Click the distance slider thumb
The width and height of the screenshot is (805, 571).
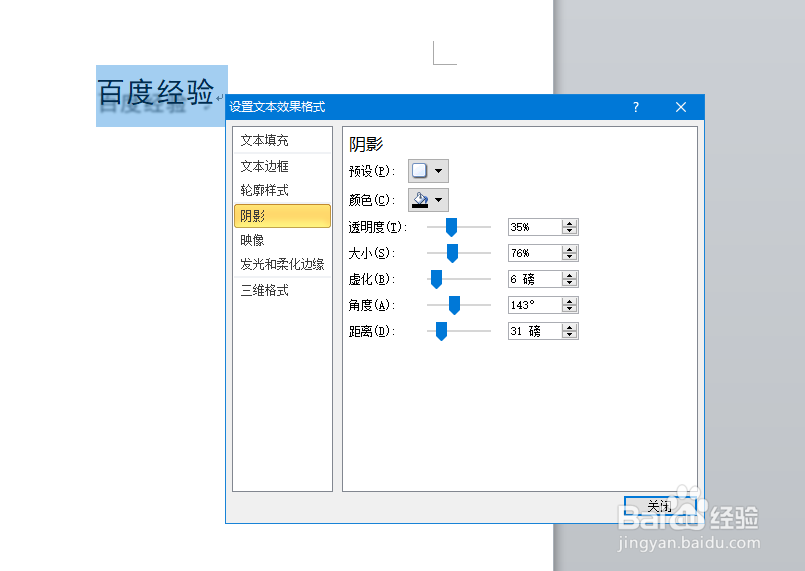point(442,331)
